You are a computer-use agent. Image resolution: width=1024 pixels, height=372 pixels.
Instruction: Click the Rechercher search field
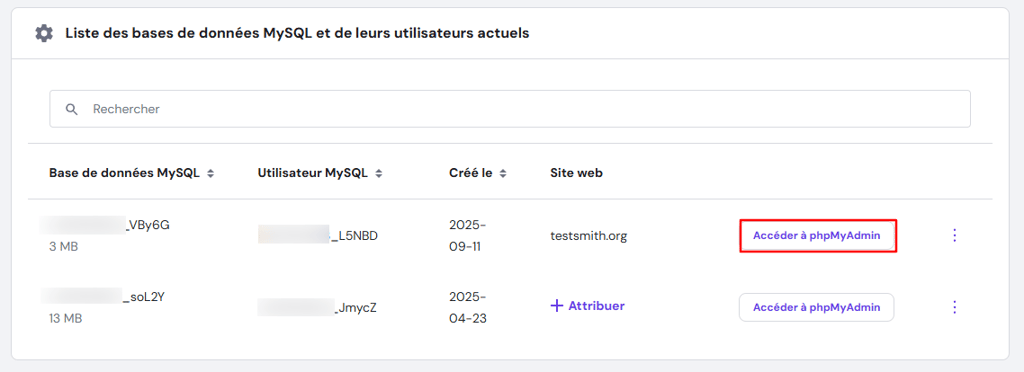(x=510, y=109)
